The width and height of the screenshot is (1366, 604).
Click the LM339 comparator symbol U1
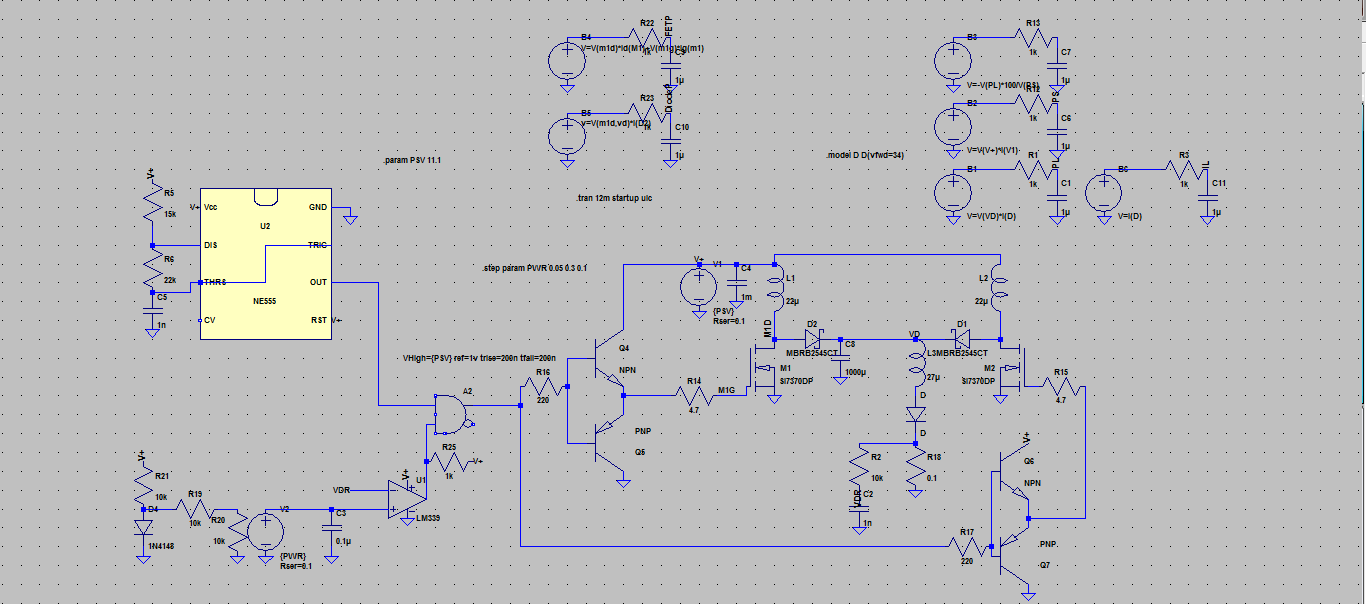406,500
